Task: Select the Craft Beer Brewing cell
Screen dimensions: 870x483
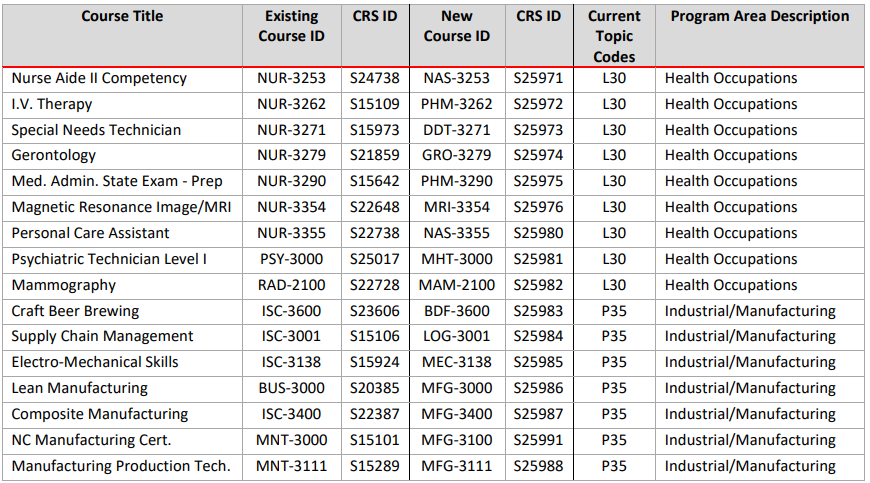Action: [75, 311]
